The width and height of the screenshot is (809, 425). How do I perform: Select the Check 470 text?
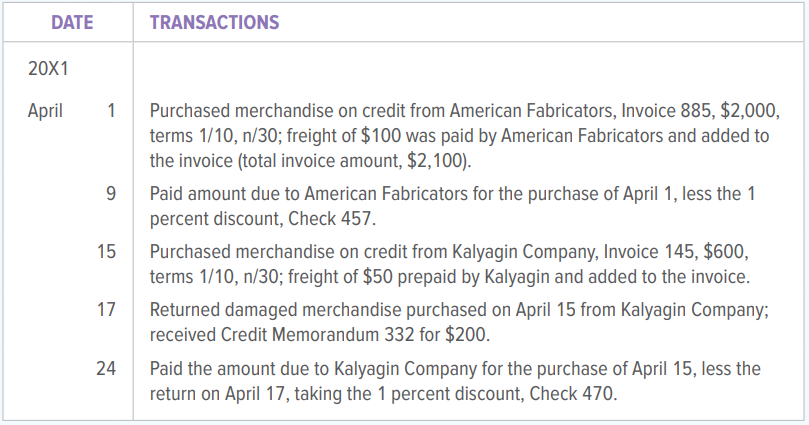tap(573, 394)
